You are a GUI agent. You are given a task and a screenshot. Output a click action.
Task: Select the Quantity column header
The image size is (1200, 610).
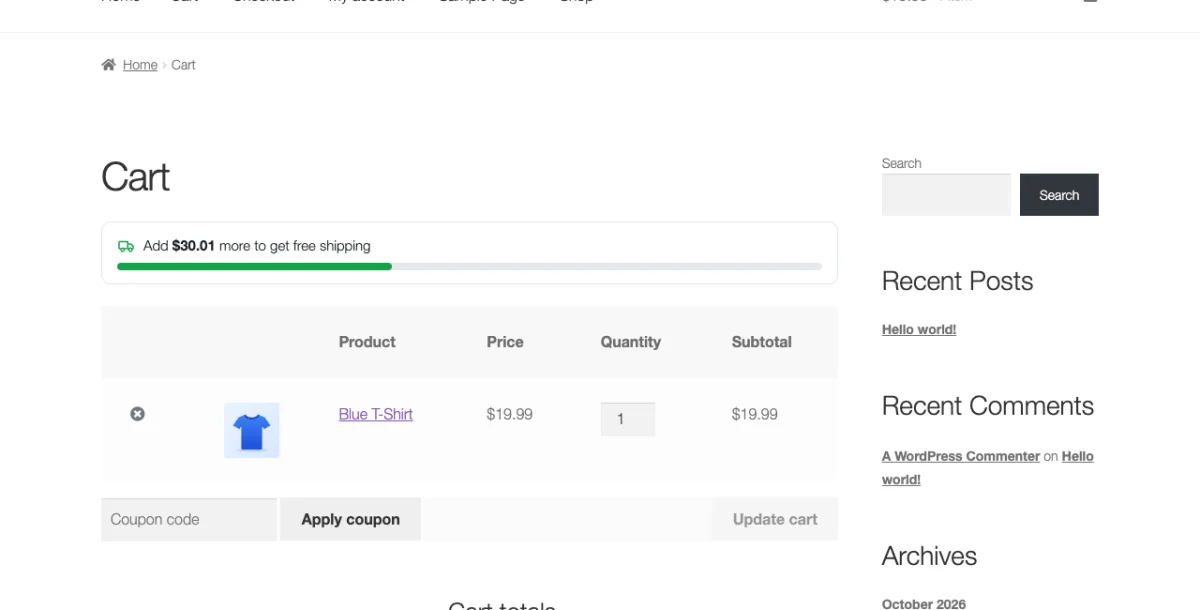631,342
